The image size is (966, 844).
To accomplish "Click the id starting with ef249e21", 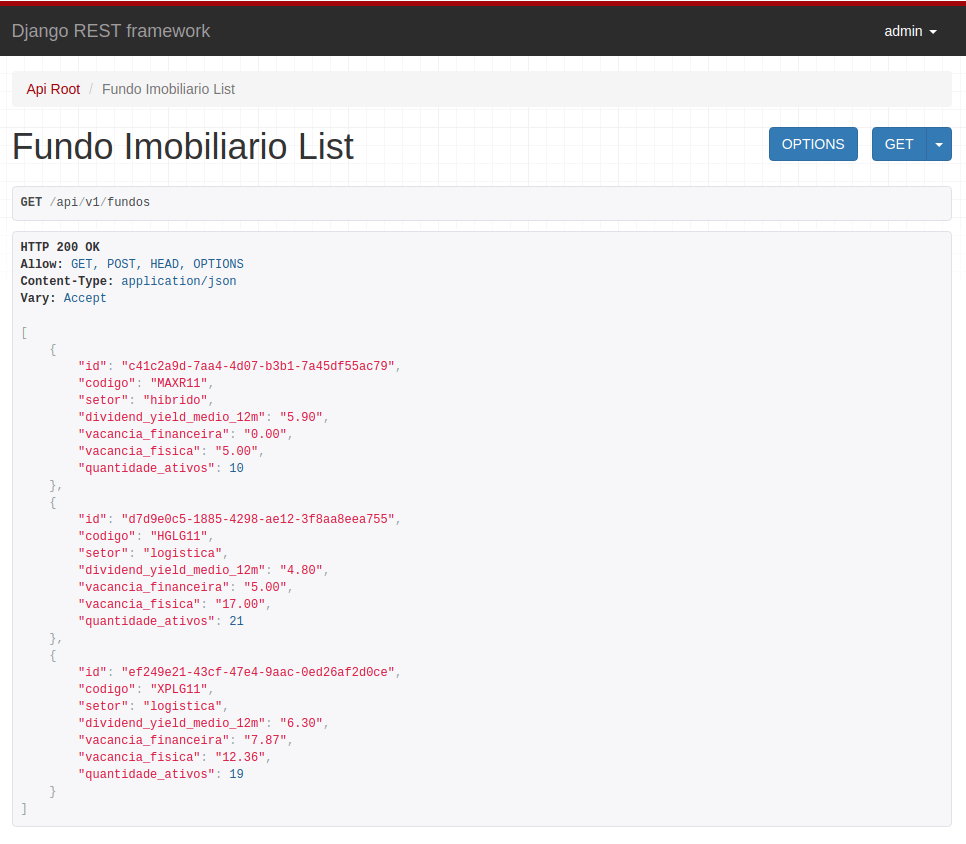I will pos(260,672).
